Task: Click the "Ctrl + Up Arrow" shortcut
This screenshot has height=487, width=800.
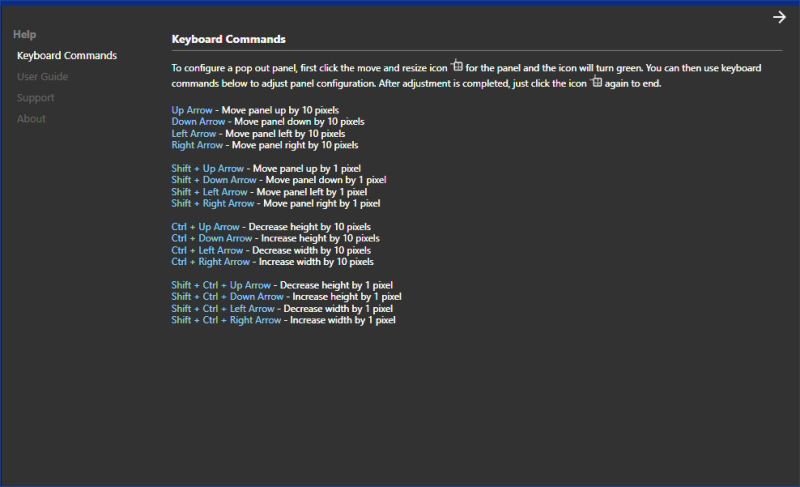Action: [x=205, y=227]
